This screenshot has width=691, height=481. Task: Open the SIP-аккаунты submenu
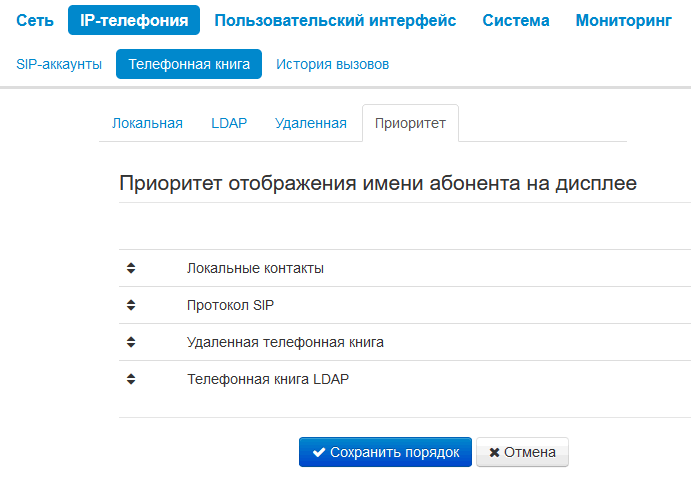59,64
